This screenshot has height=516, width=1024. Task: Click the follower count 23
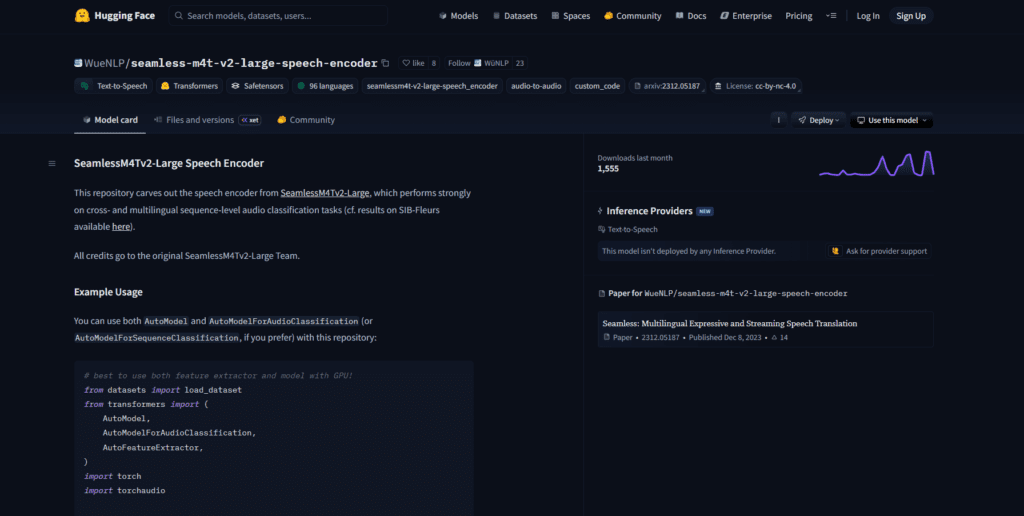pos(519,63)
